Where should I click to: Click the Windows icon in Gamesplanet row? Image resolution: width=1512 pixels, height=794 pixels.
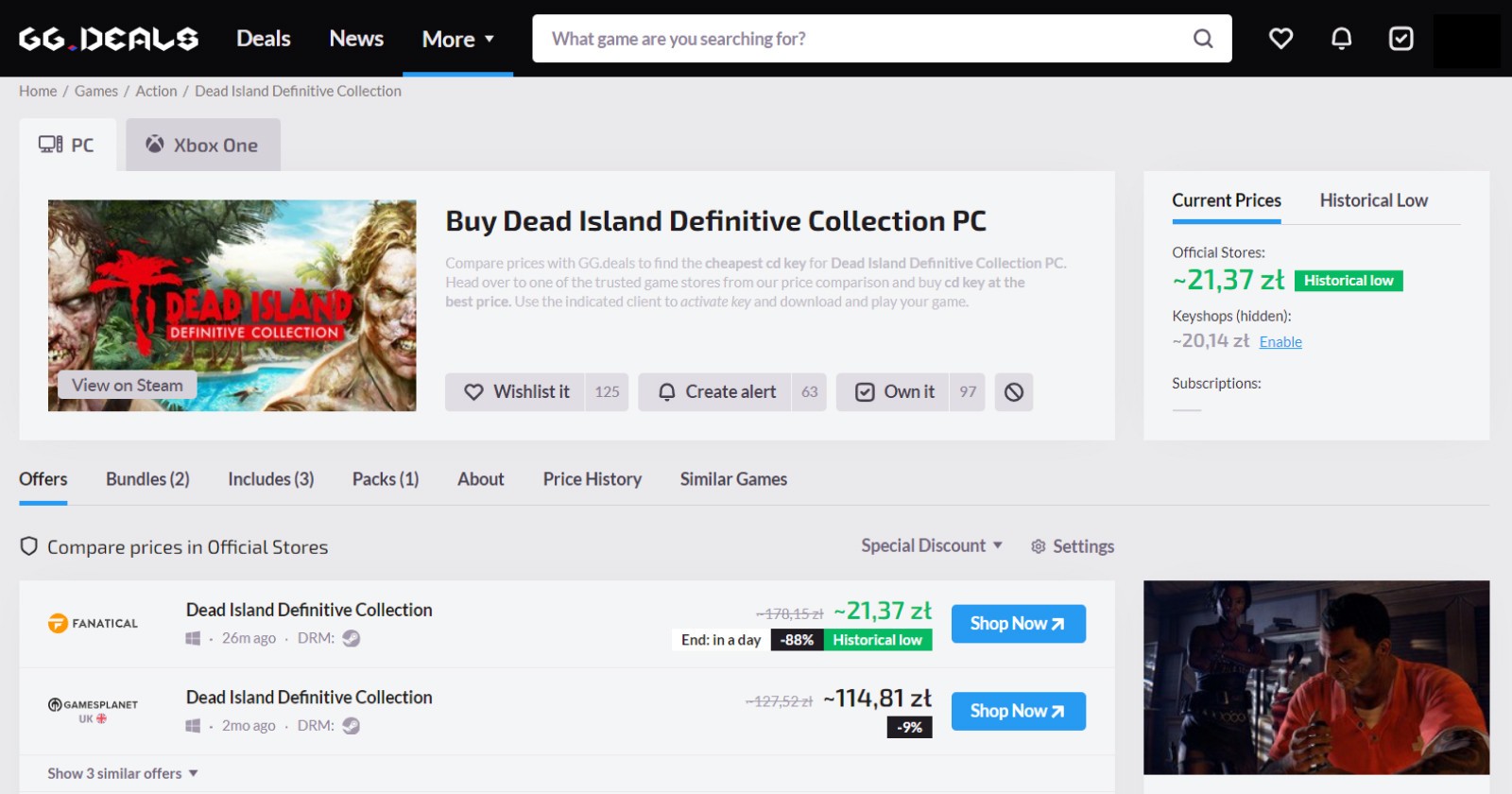[193, 726]
